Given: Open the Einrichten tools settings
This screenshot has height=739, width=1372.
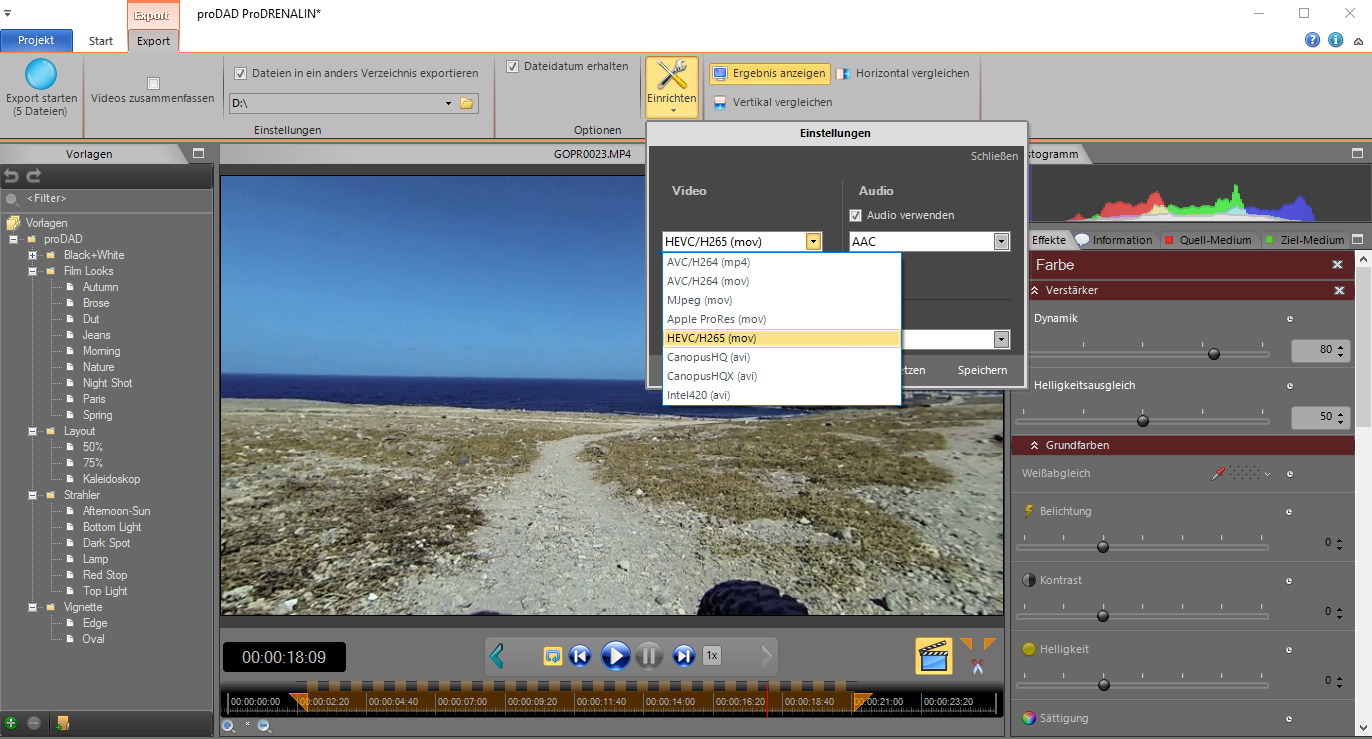Looking at the screenshot, I should (672, 86).
